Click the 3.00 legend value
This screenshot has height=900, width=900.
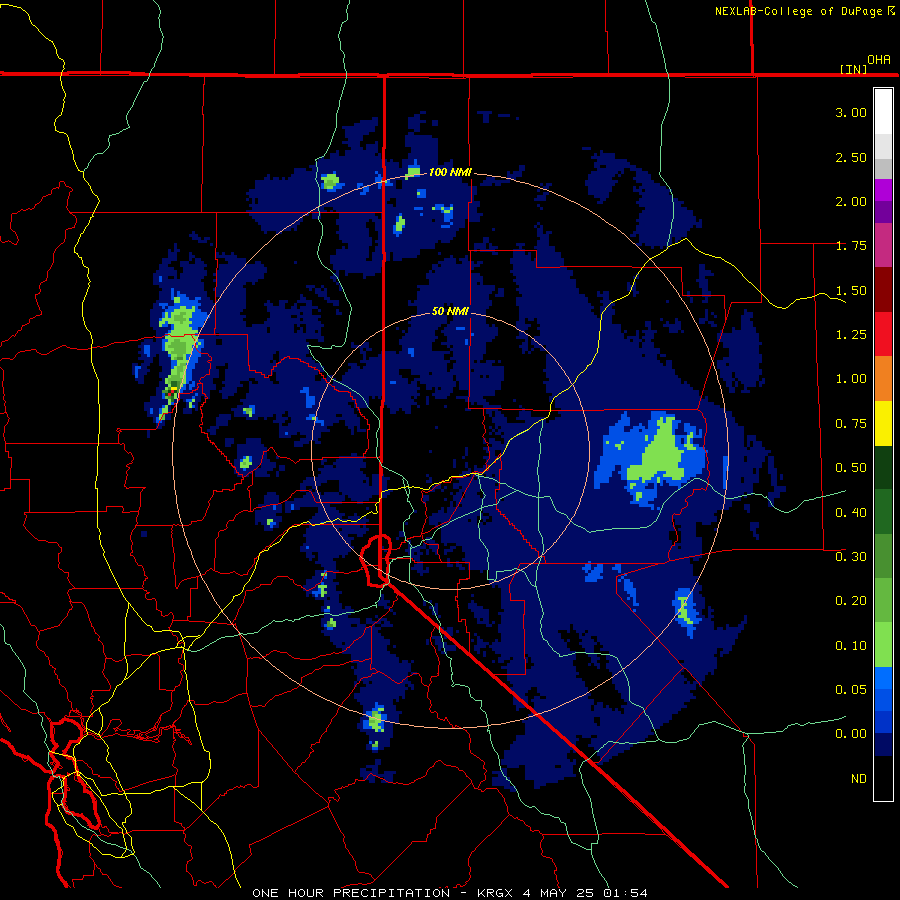tap(851, 112)
